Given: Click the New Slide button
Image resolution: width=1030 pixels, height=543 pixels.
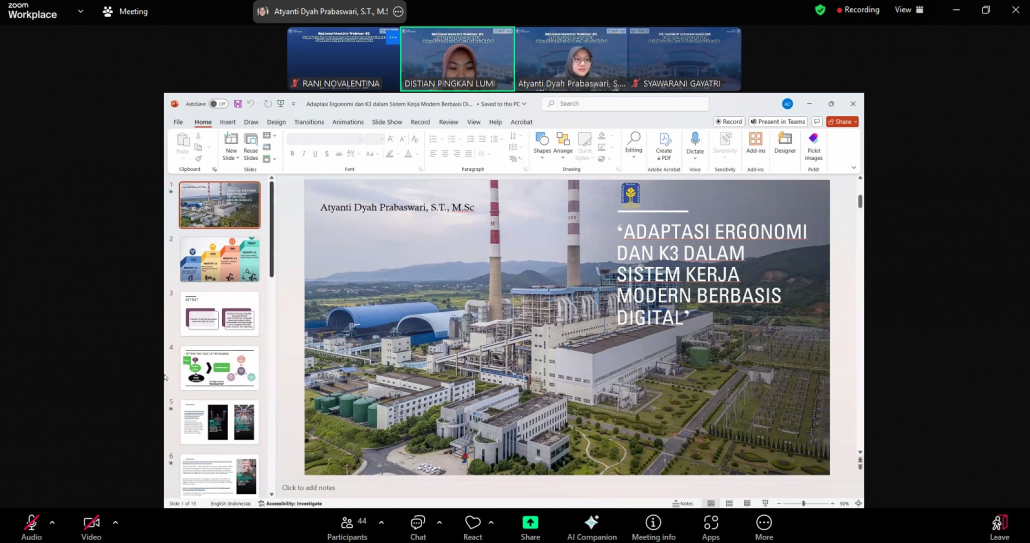Looking at the screenshot, I should [x=230, y=146].
